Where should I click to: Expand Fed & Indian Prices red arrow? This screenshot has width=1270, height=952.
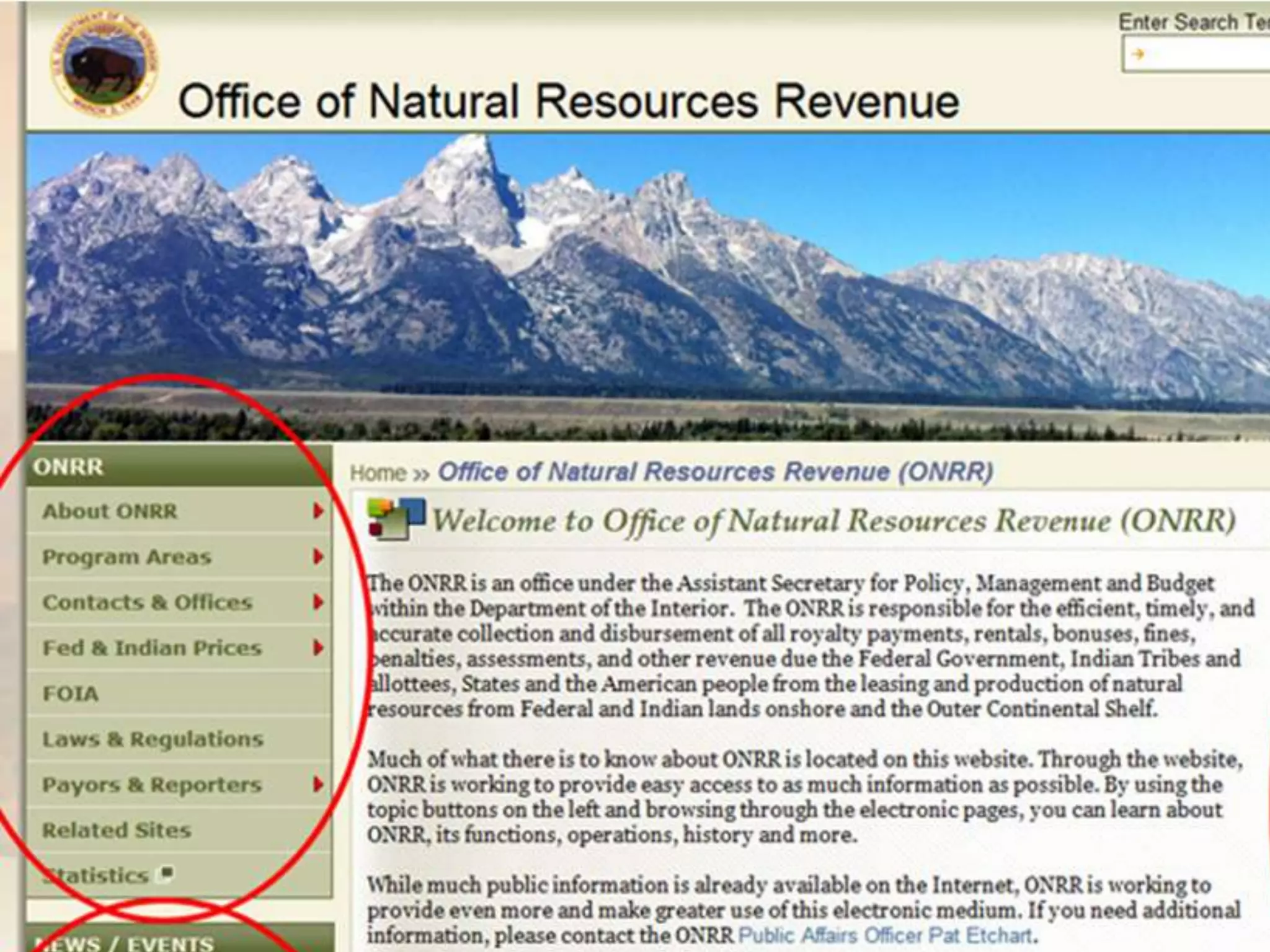[x=318, y=648]
